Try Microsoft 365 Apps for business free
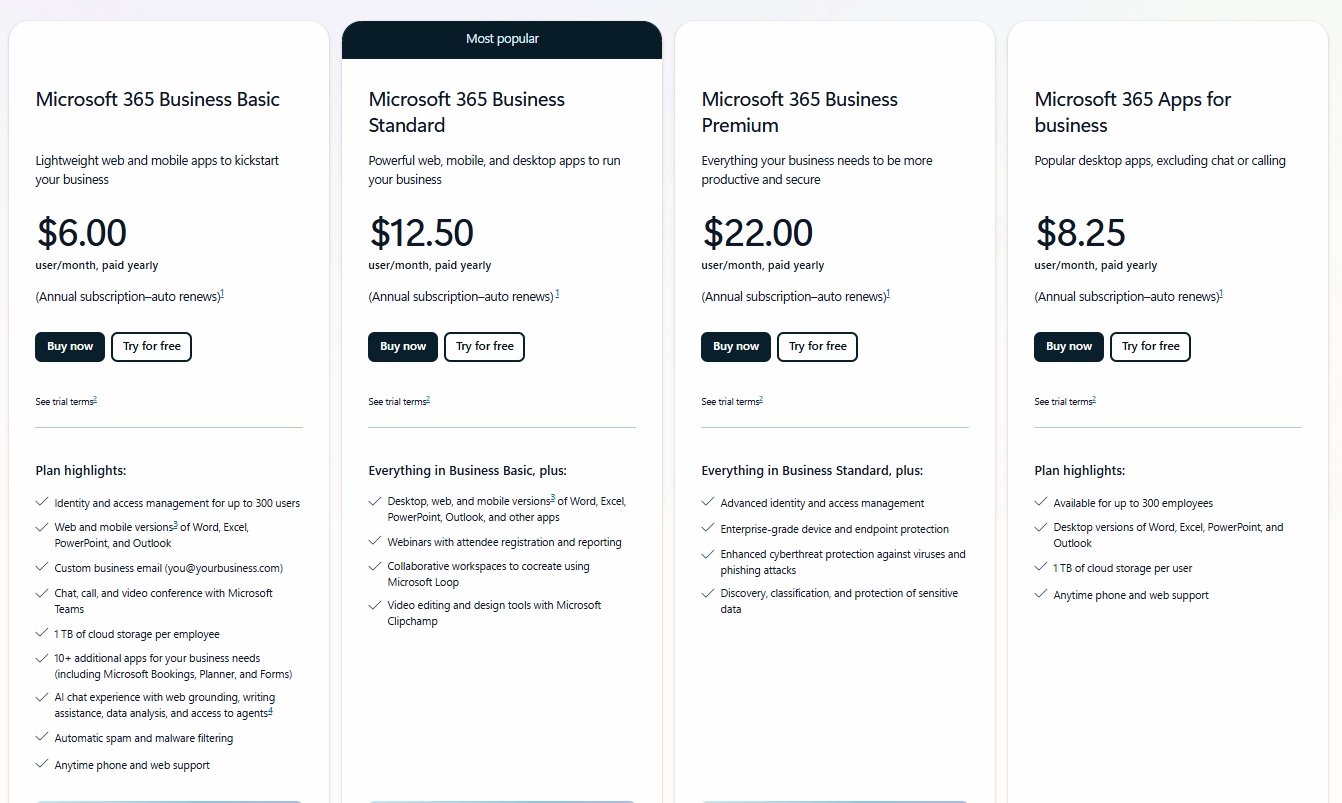Screen dimensions: 1342x803 [x=1149, y=346]
